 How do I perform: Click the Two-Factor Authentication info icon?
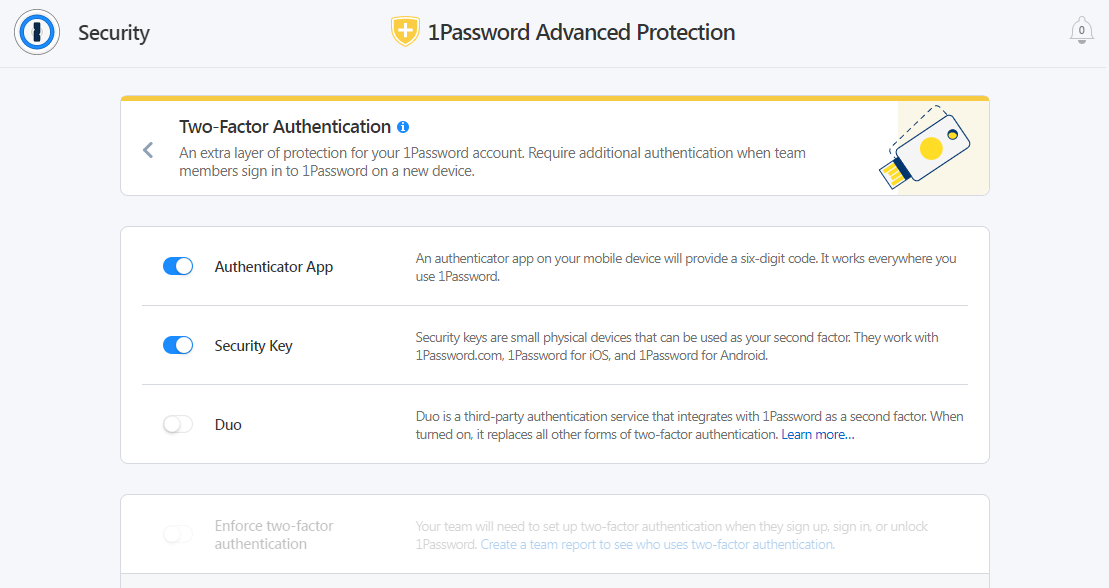click(403, 127)
